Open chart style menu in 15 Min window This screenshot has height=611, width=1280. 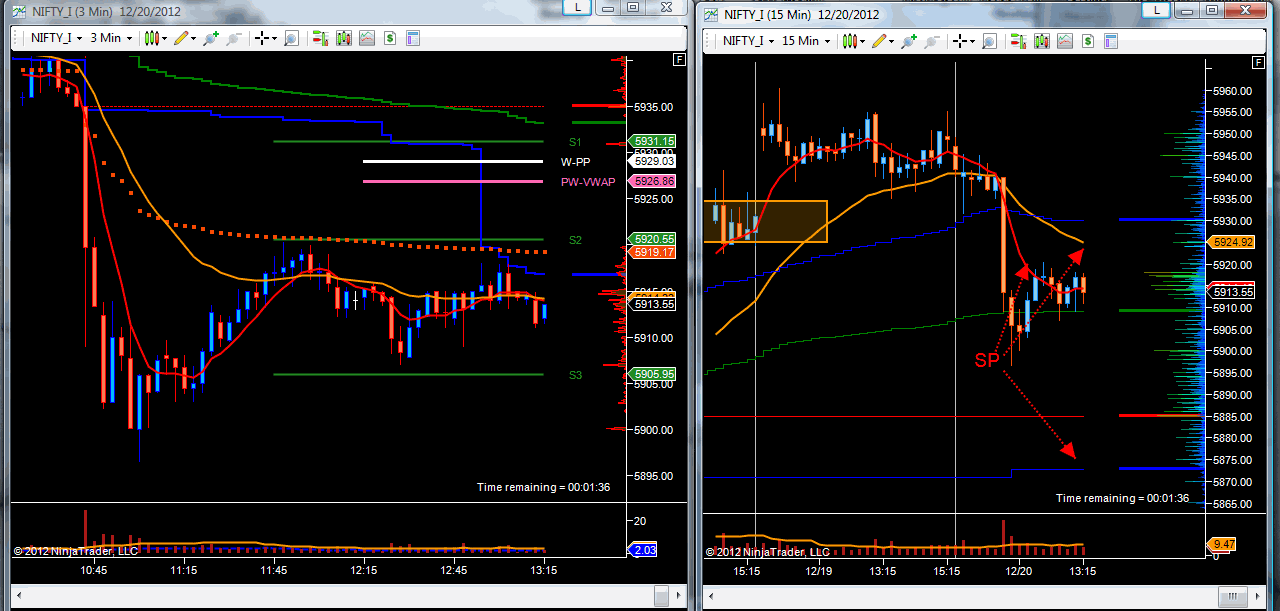[x=850, y=41]
